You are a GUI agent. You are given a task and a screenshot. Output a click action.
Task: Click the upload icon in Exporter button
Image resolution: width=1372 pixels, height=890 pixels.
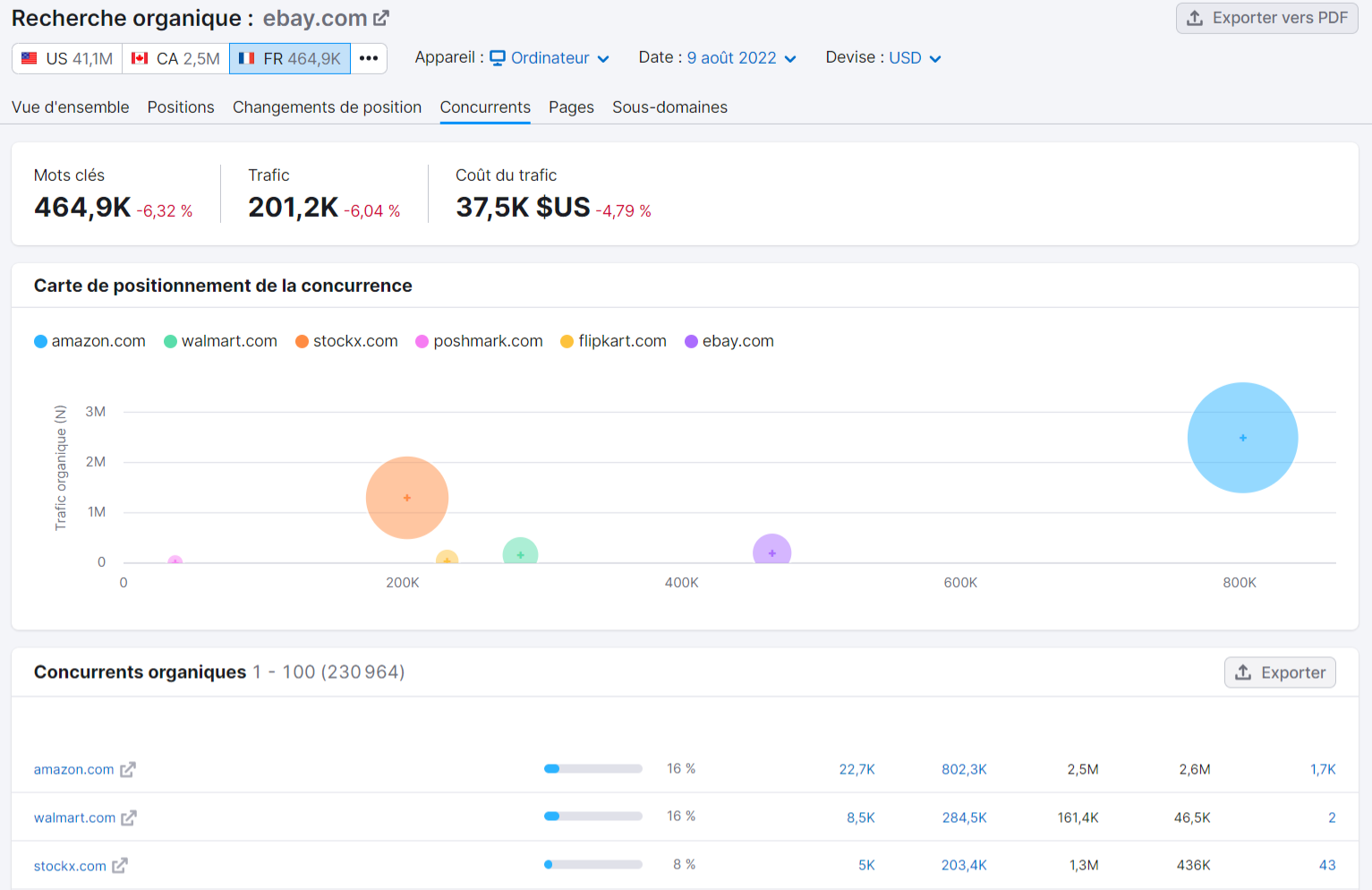click(1243, 672)
